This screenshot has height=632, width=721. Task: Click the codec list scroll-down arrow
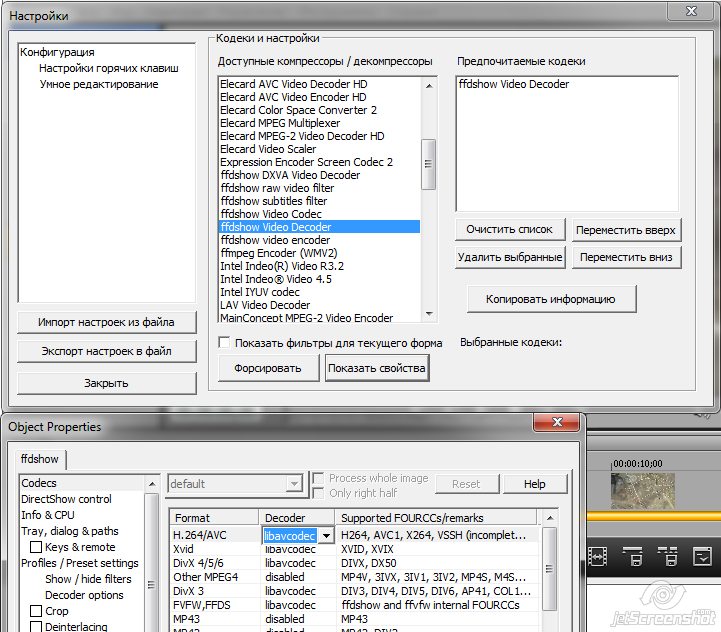tap(429, 314)
